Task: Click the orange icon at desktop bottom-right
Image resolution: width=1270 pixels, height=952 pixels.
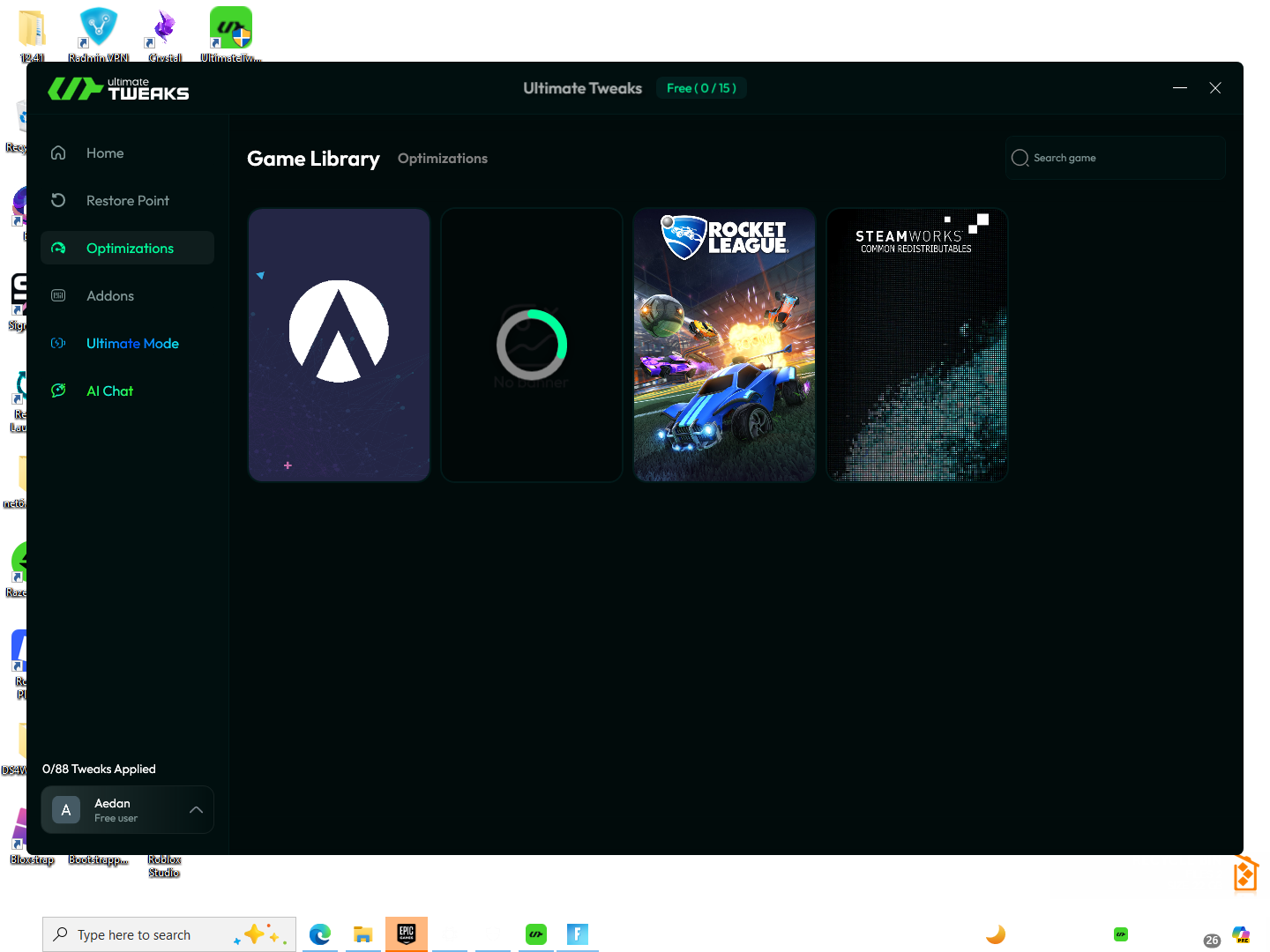Action: tap(1245, 874)
